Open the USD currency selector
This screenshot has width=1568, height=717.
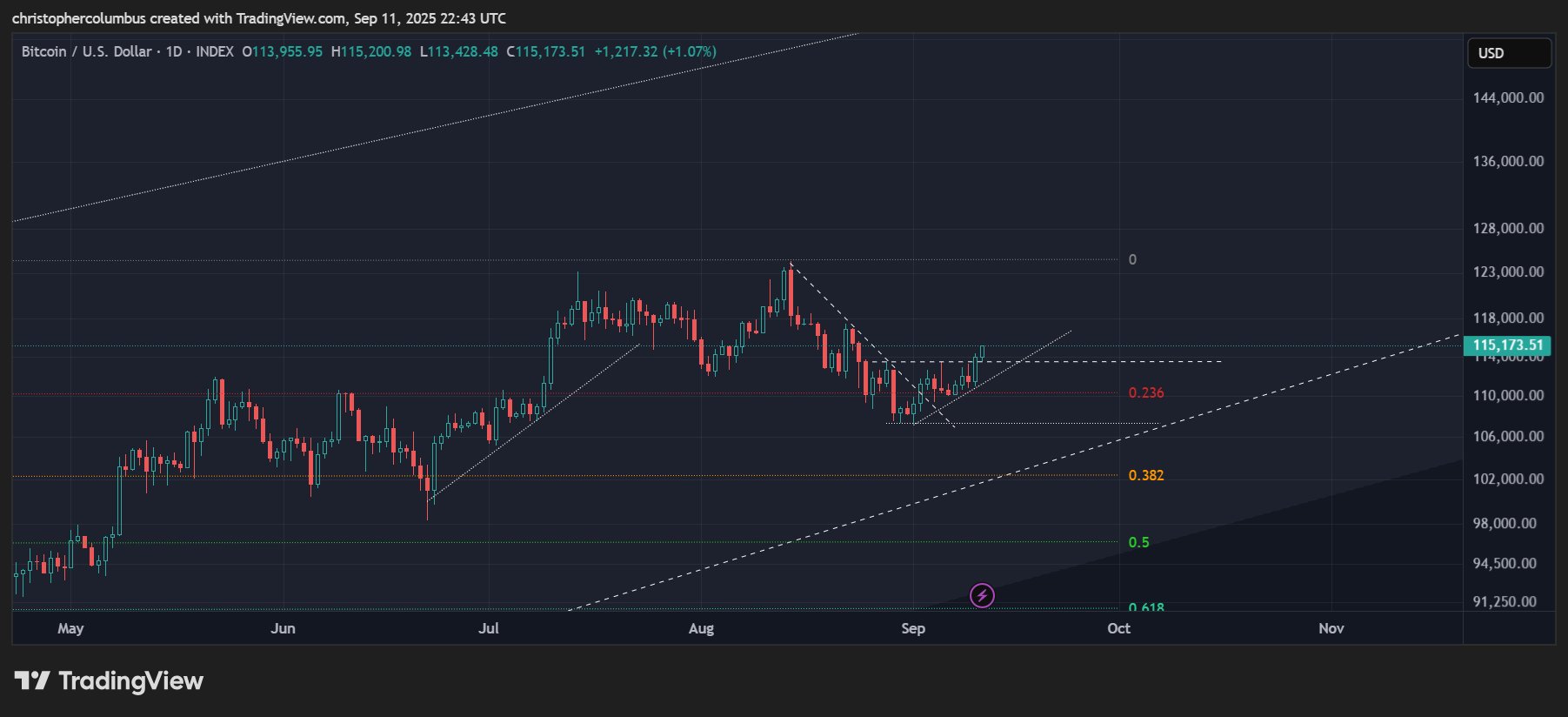(1508, 53)
